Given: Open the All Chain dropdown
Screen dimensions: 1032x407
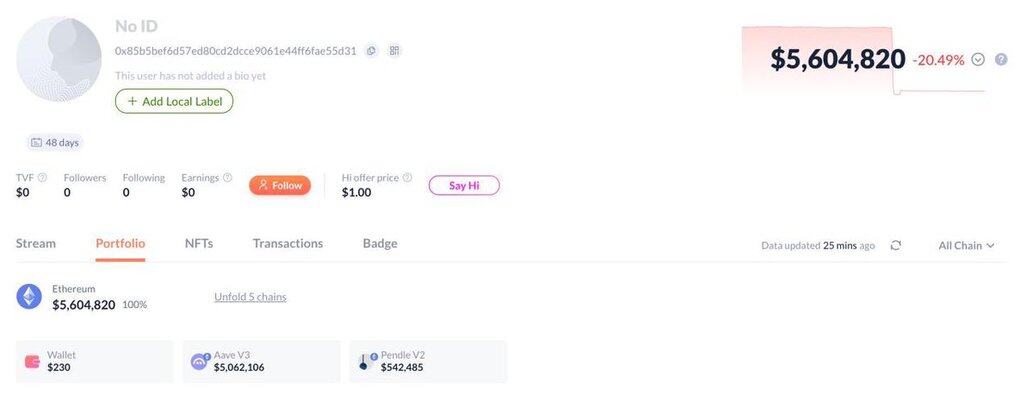Looking at the screenshot, I should tap(966, 245).
